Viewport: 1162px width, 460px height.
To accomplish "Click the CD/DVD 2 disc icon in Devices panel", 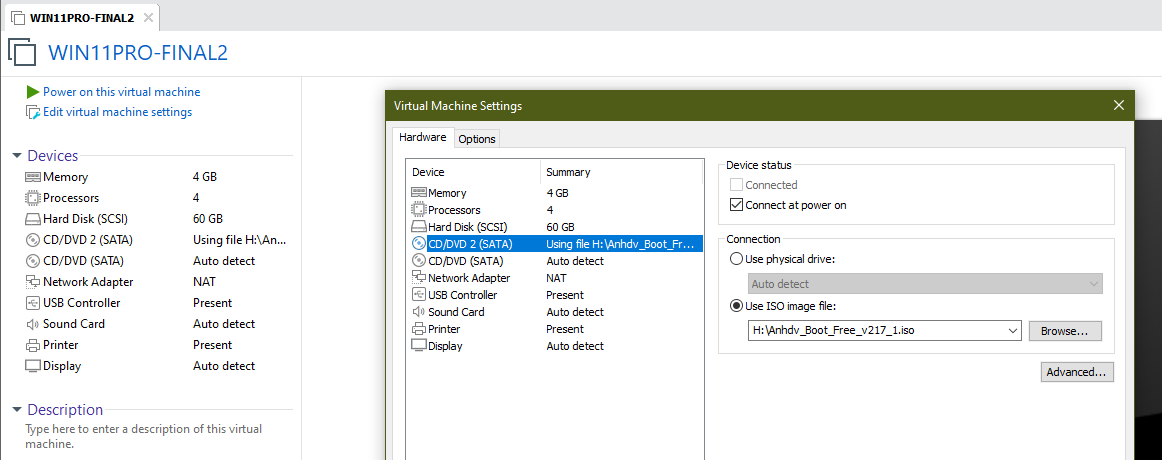I will coord(33,240).
